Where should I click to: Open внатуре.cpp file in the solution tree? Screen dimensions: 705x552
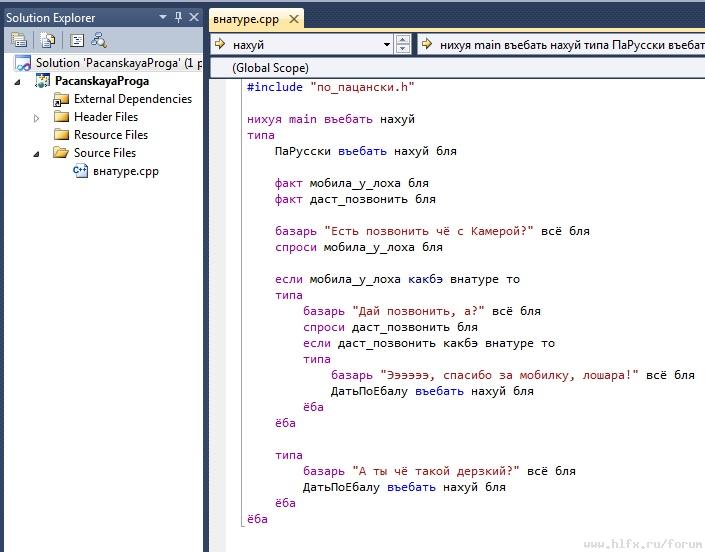click(125, 171)
